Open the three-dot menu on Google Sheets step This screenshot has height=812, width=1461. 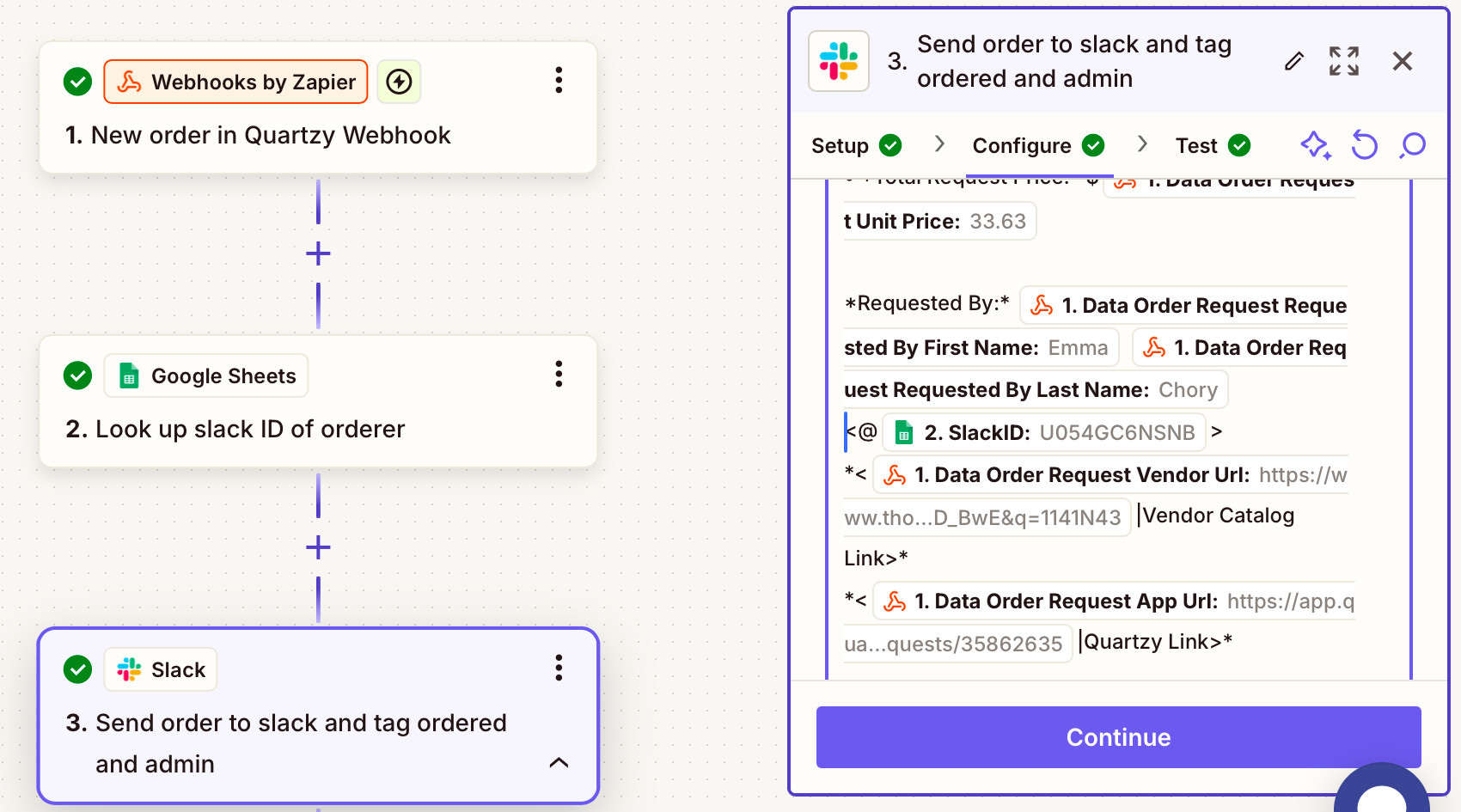pyautogui.click(x=559, y=375)
